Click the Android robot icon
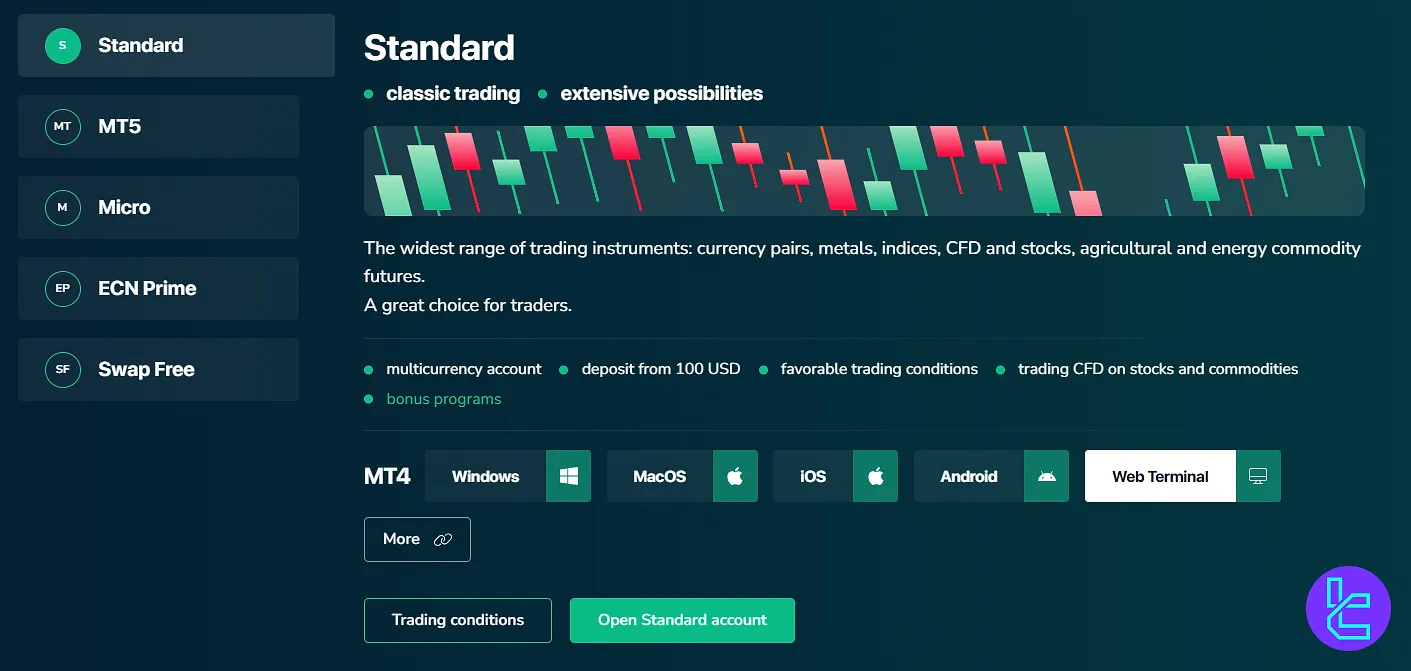 1046,476
